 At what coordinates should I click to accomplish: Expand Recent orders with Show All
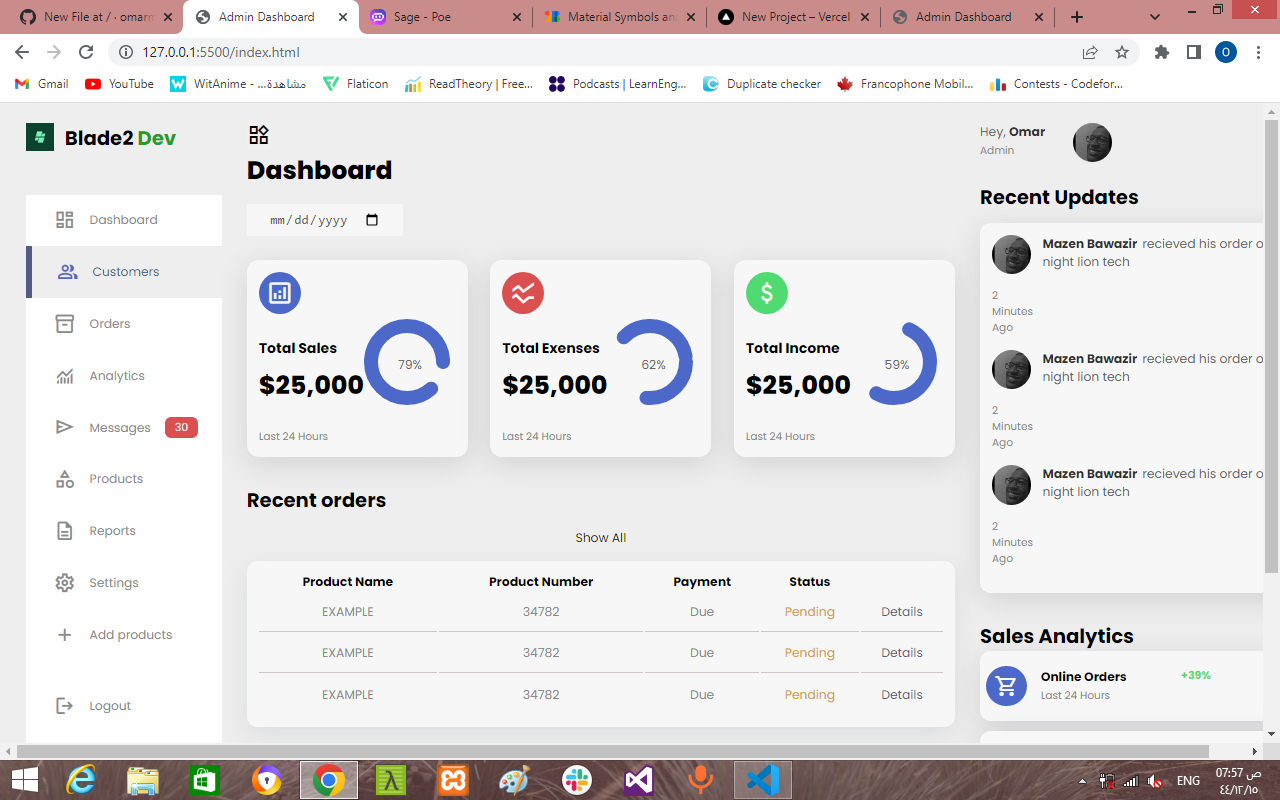click(600, 537)
